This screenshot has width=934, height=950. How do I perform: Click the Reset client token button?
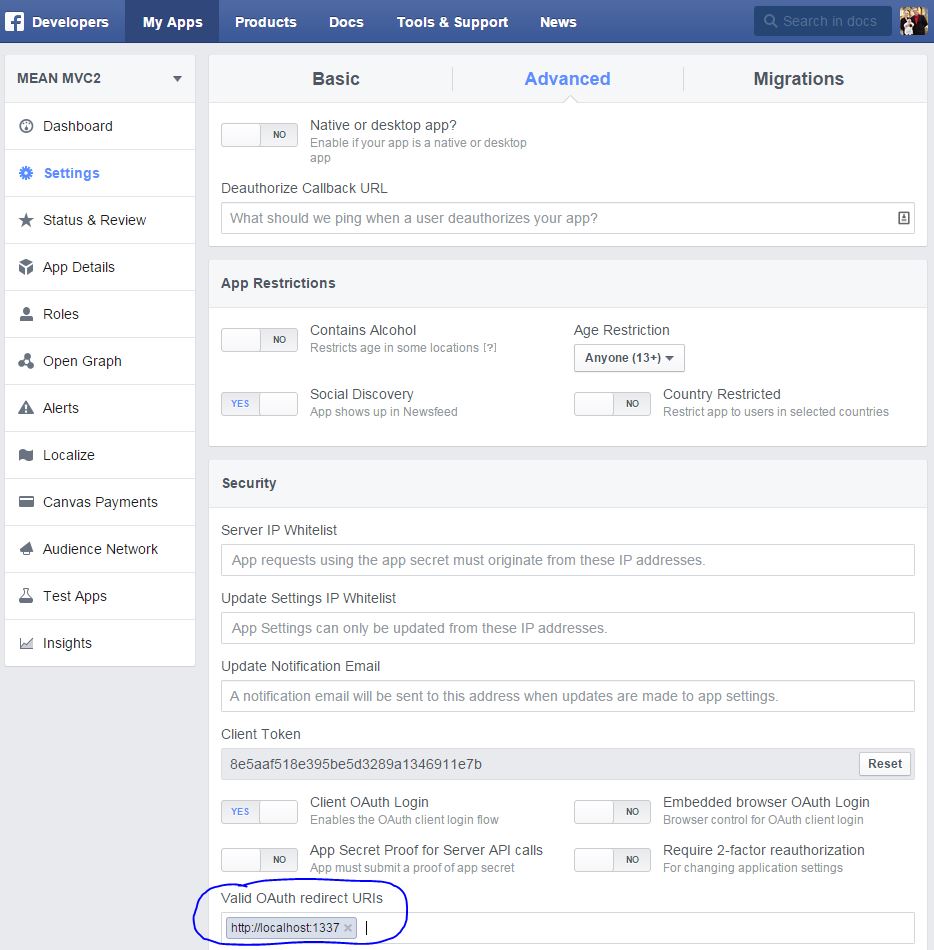tap(885, 763)
